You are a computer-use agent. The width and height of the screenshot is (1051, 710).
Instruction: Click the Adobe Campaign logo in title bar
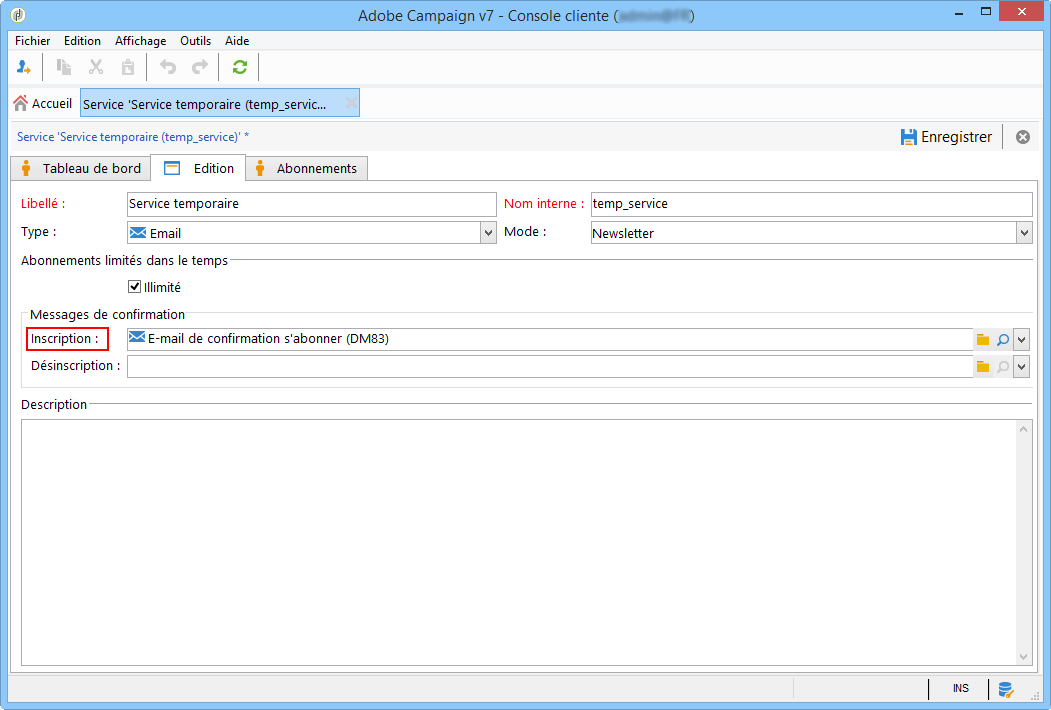18,15
